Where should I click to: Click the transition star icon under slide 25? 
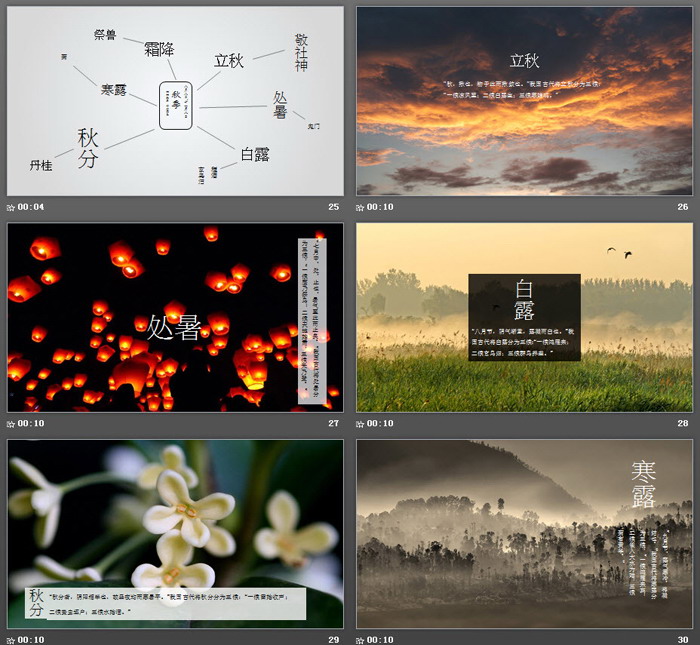[x=11, y=207]
